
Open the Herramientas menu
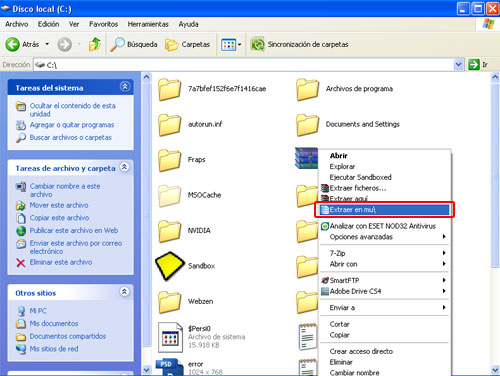(148, 24)
